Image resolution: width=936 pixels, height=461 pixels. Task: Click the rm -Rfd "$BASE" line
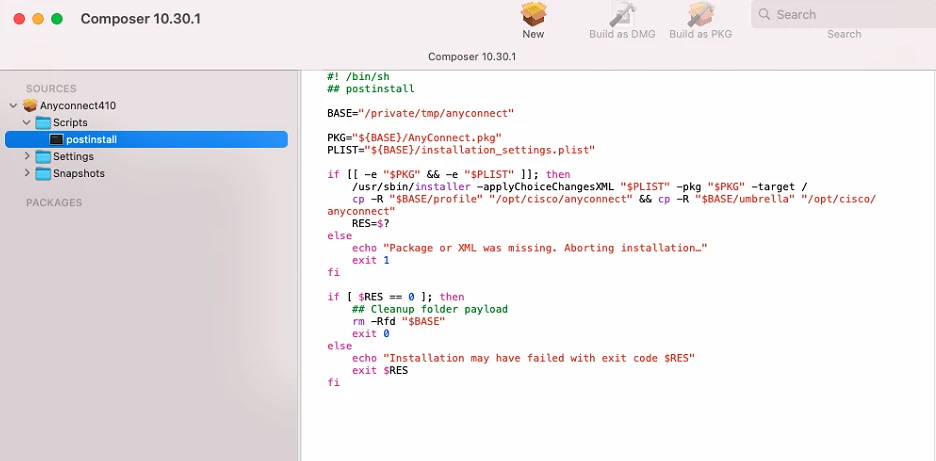coord(399,321)
